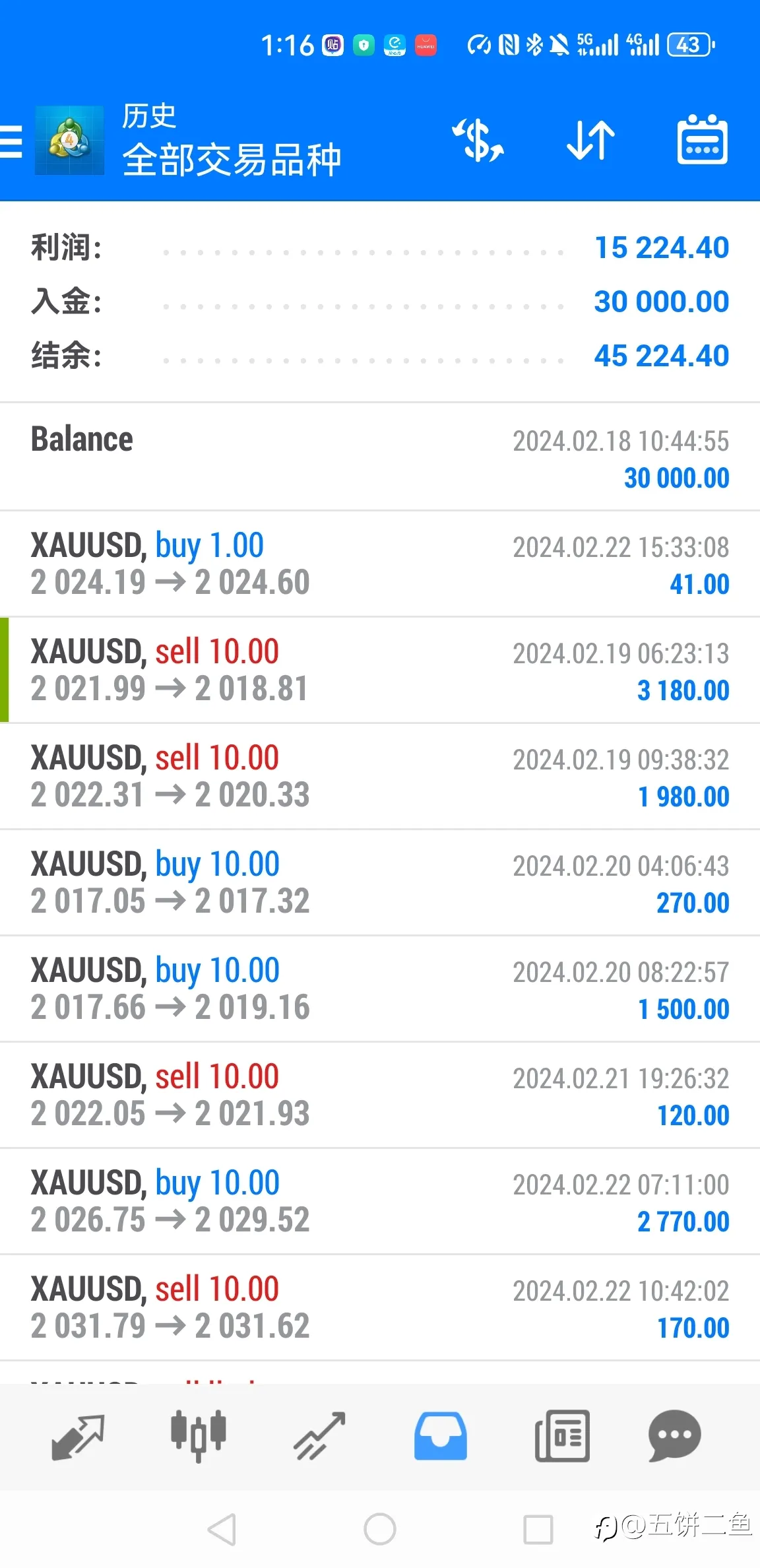Open the XAUUSD buy 1.00 trade
This screenshot has height=1568, width=760.
380,564
